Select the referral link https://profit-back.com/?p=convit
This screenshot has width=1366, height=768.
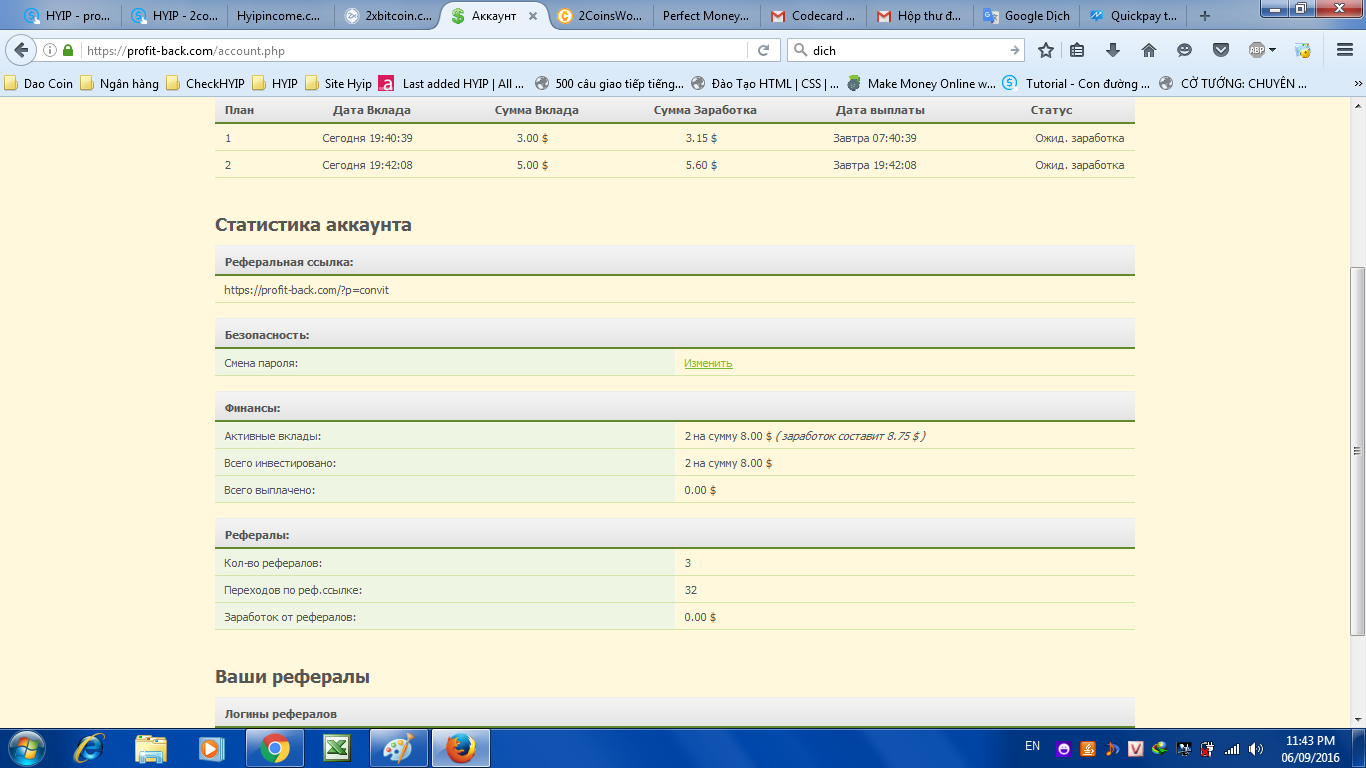click(306, 290)
